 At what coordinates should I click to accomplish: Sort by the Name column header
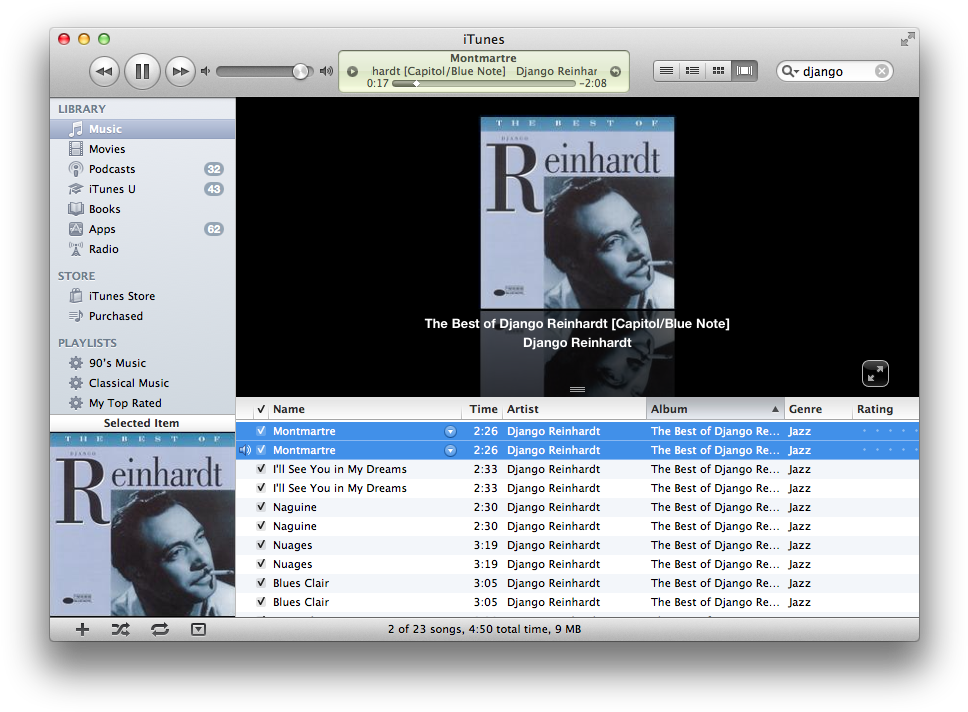pos(365,409)
